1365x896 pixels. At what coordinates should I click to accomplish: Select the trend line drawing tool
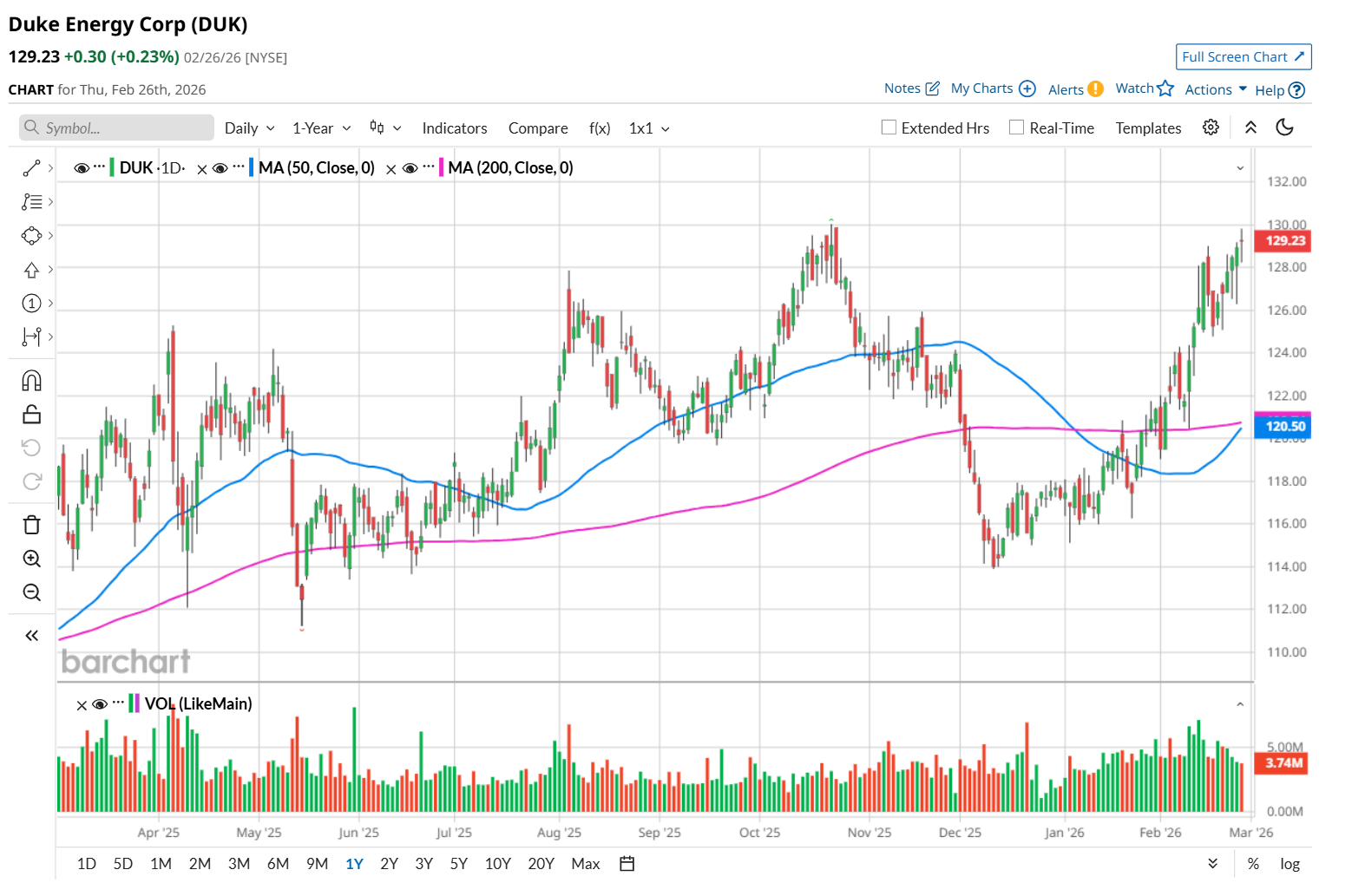pyautogui.click(x=32, y=168)
